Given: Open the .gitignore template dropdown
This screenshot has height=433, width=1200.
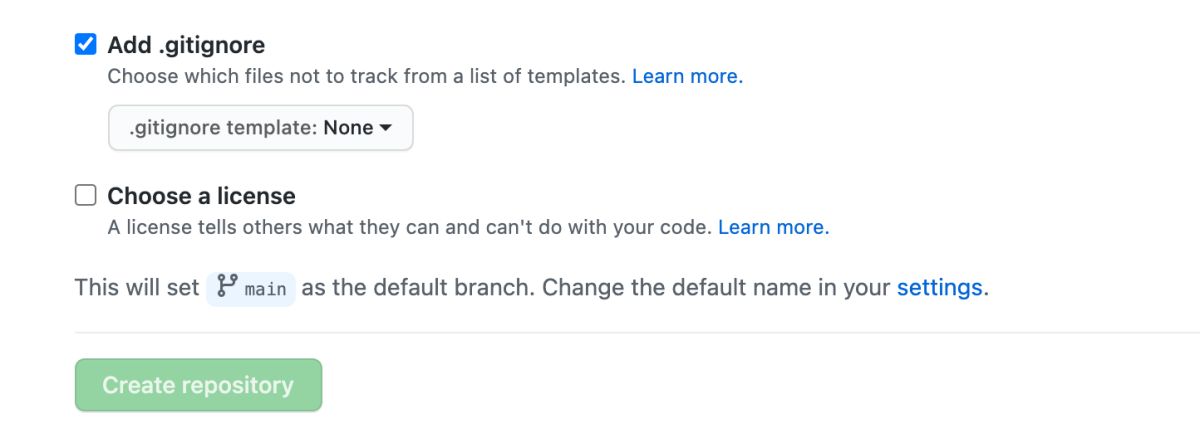Looking at the screenshot, I should [x=260, y=128].
